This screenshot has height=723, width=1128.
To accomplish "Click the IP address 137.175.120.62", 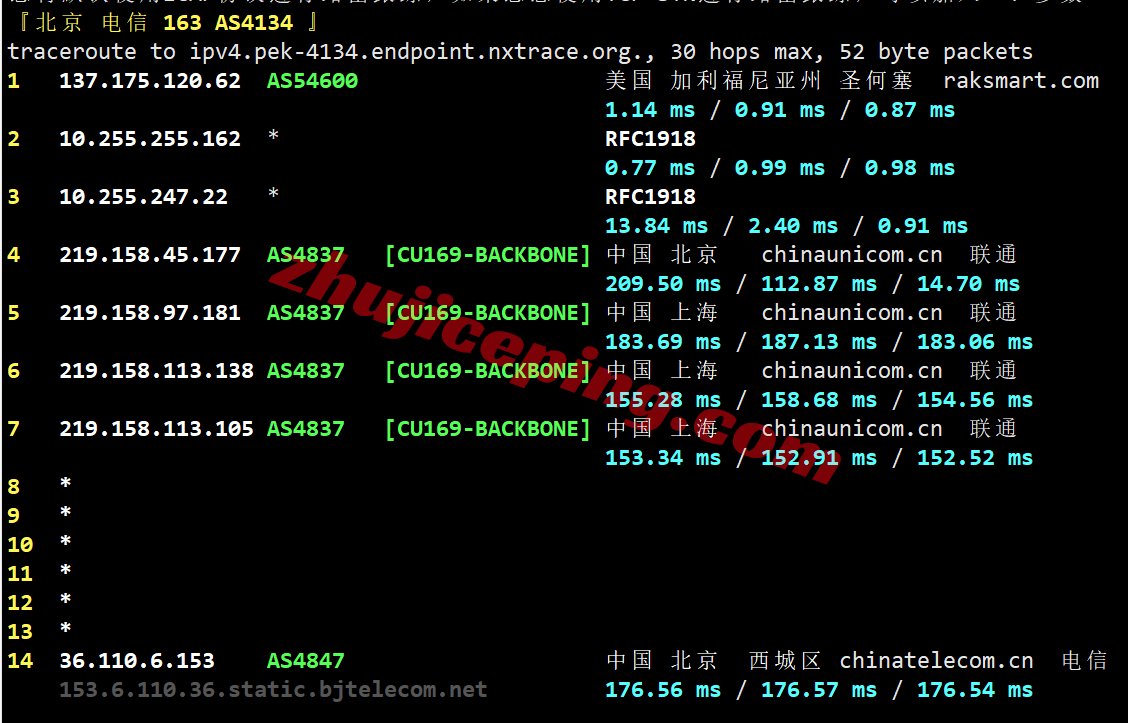I will click(150, 81).
